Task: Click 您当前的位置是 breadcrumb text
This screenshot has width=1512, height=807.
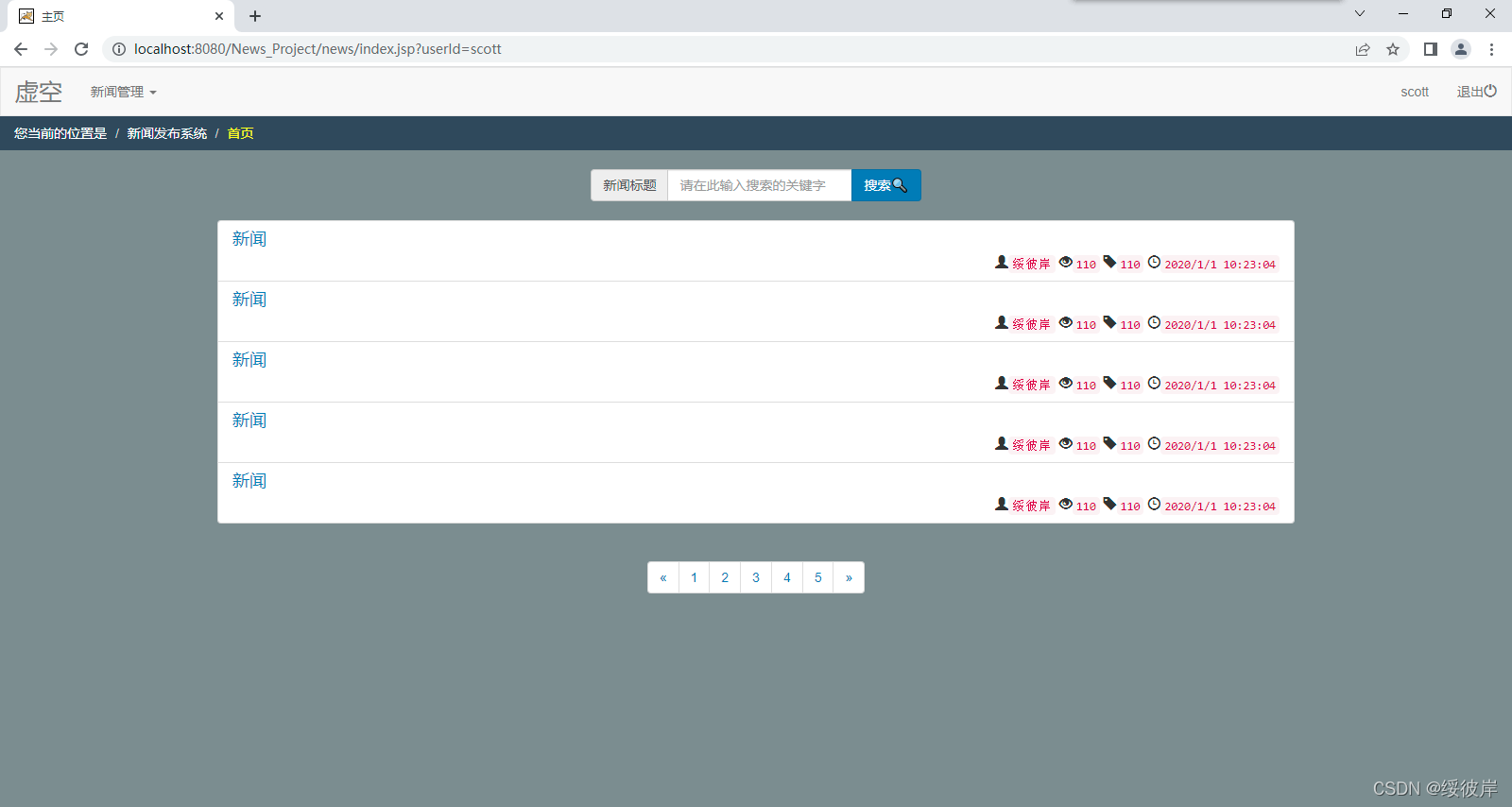Action: [x=60, y=133]
